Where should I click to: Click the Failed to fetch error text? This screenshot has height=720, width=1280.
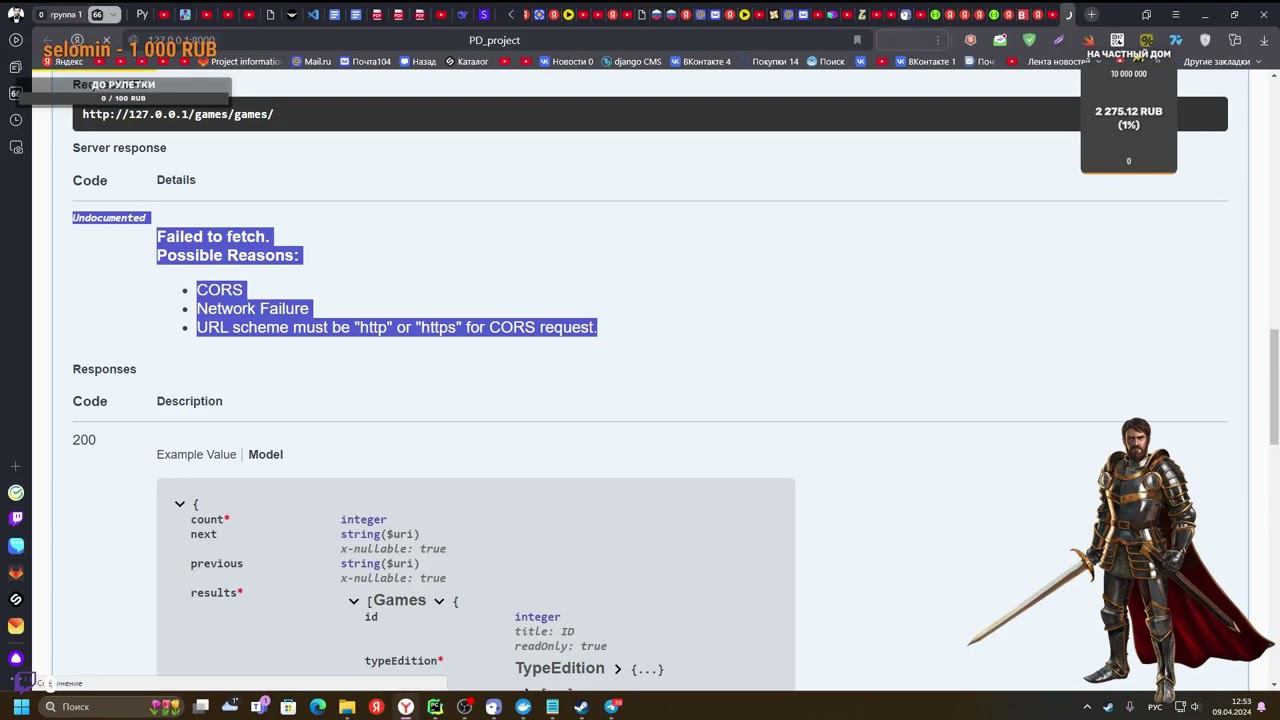[213, 237]
